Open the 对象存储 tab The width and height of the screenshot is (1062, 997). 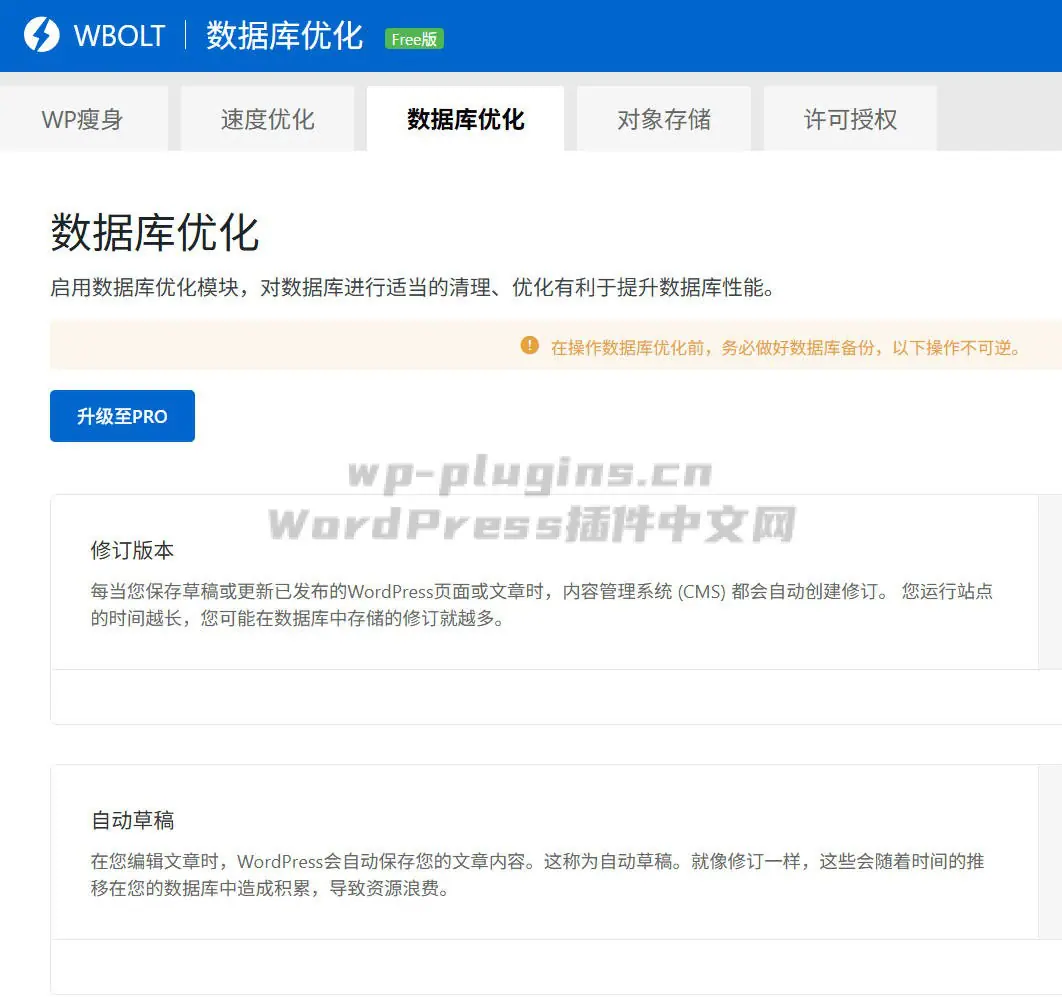coord(664,119)
